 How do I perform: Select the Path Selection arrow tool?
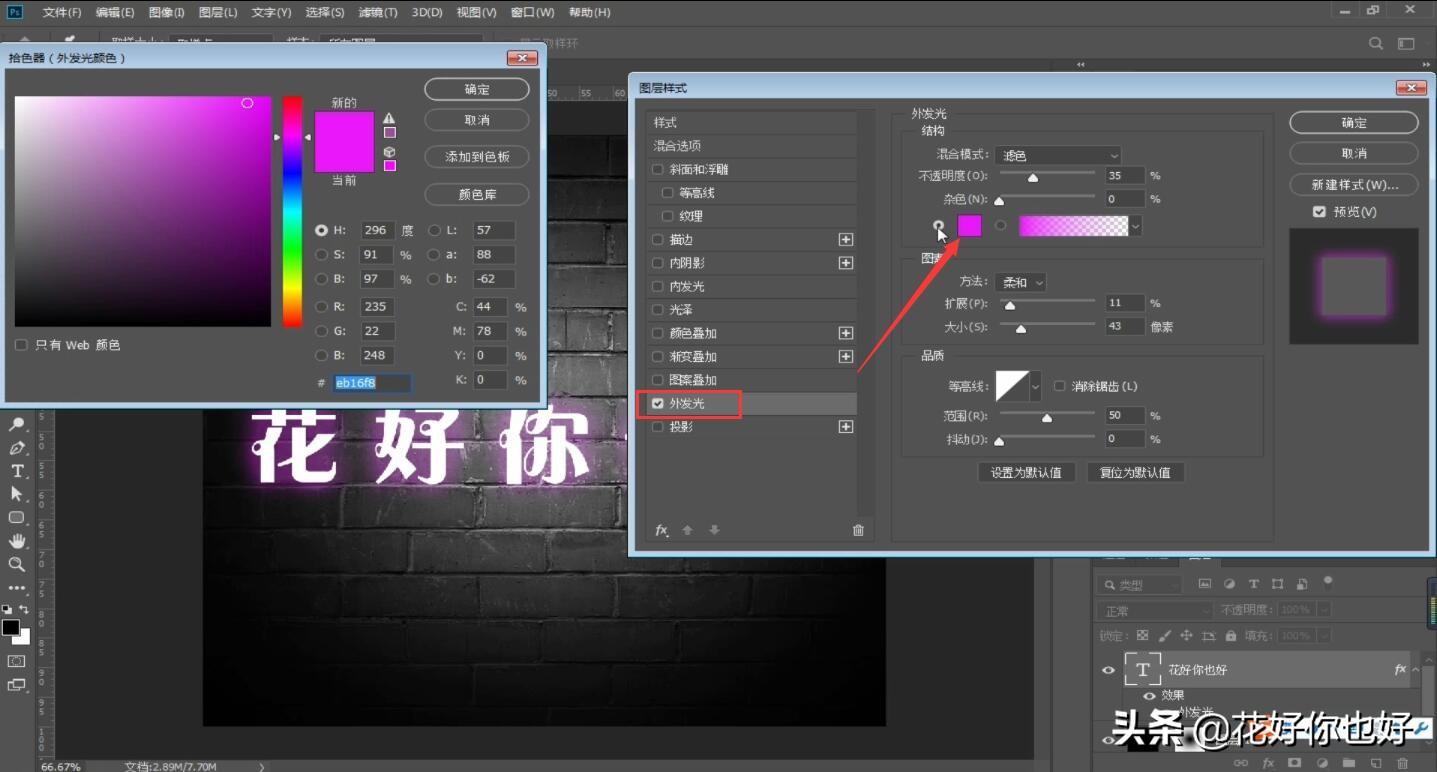17,494
